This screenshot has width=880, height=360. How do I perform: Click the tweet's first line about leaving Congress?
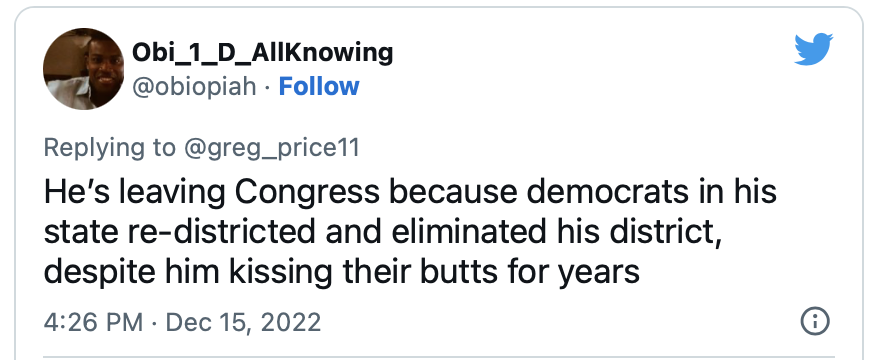tap(410, 192)
